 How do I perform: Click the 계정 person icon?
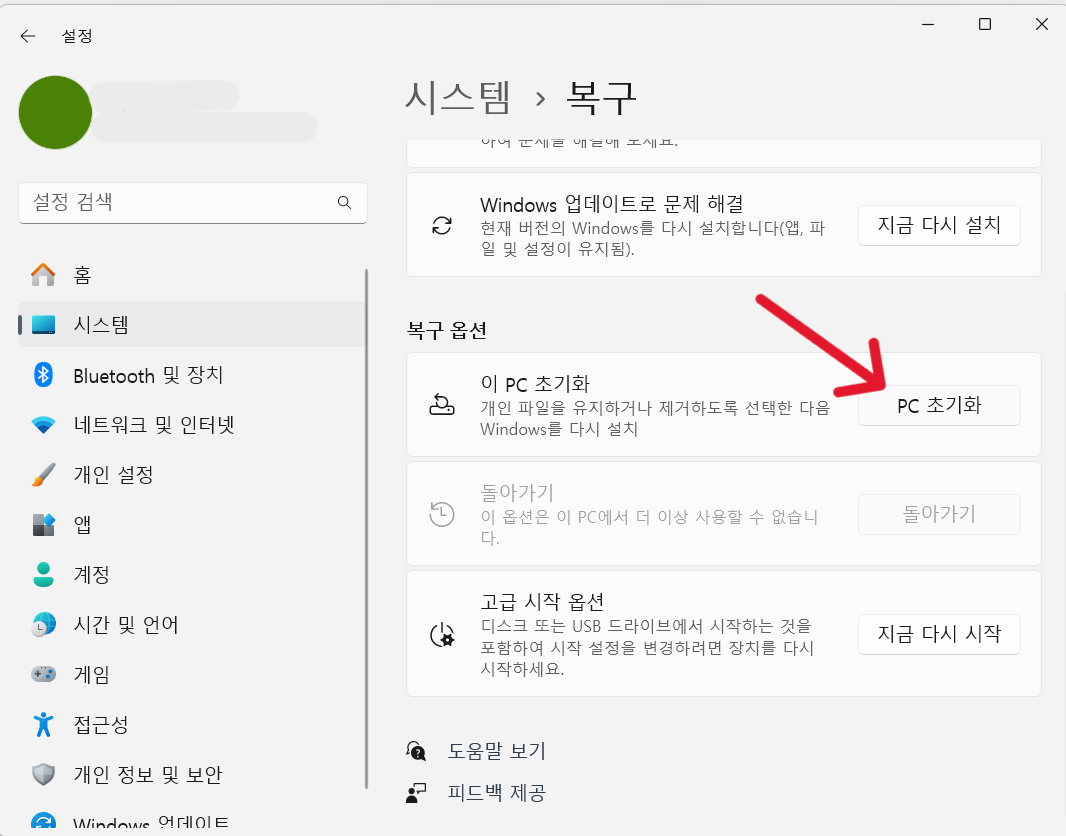(x=44, y=574)
